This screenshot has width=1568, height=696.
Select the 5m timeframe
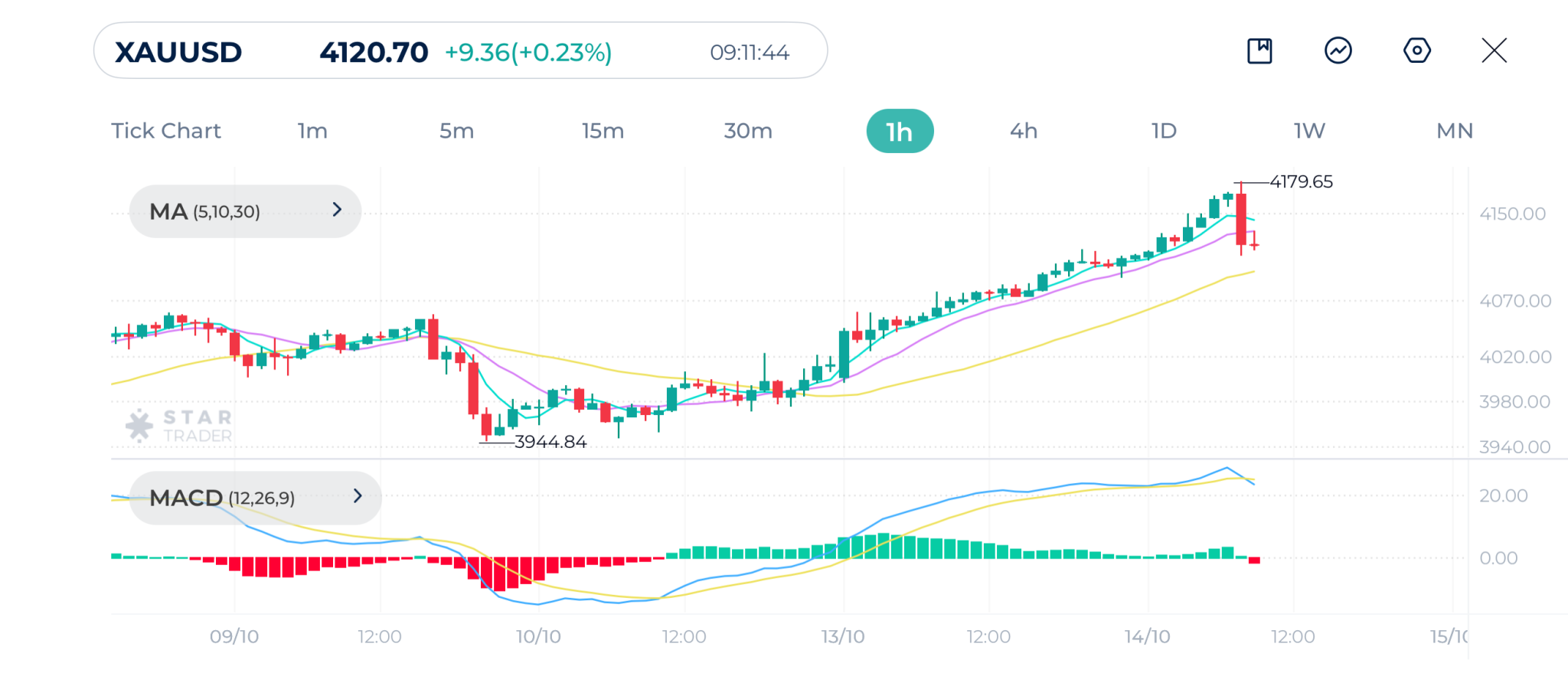coord(456,131)
